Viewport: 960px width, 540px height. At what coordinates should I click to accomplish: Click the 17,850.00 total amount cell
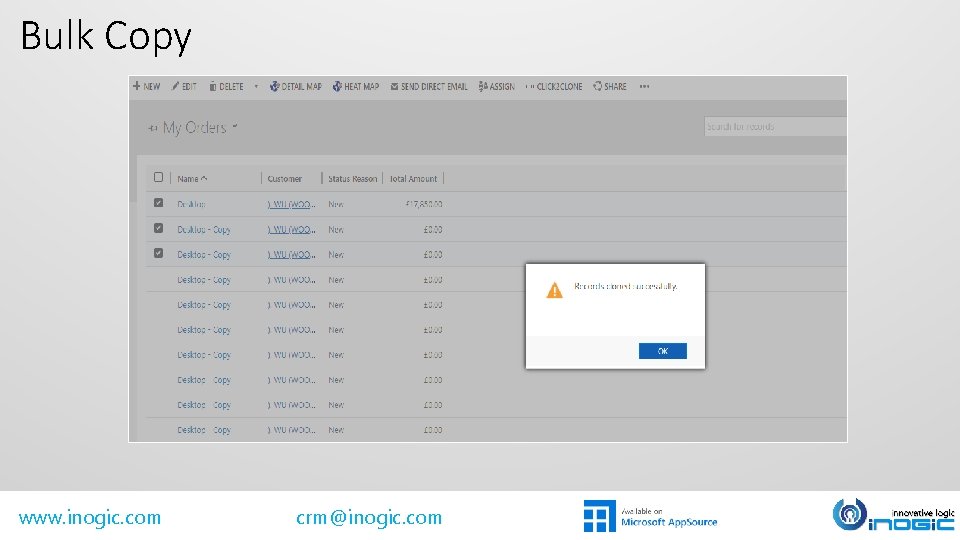423,204
